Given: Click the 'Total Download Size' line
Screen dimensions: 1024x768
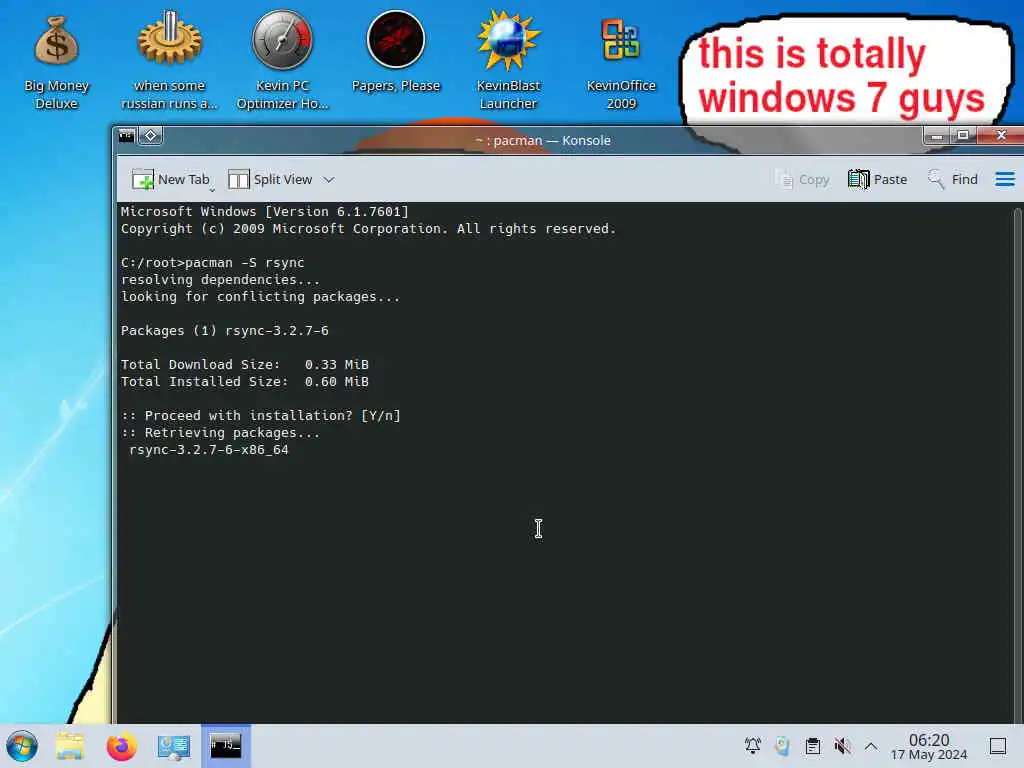Looking at the screenshot, I should point(245,364).
